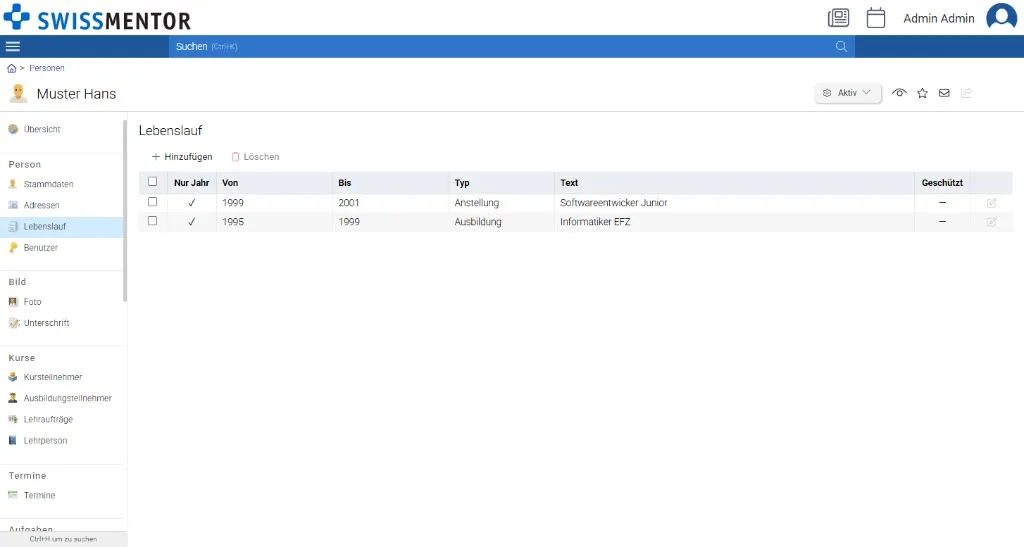Viewport: 1024px width, 547px height.
Task: Click 'Ausbildung' type cell
Action: click(x=478, y=222)
